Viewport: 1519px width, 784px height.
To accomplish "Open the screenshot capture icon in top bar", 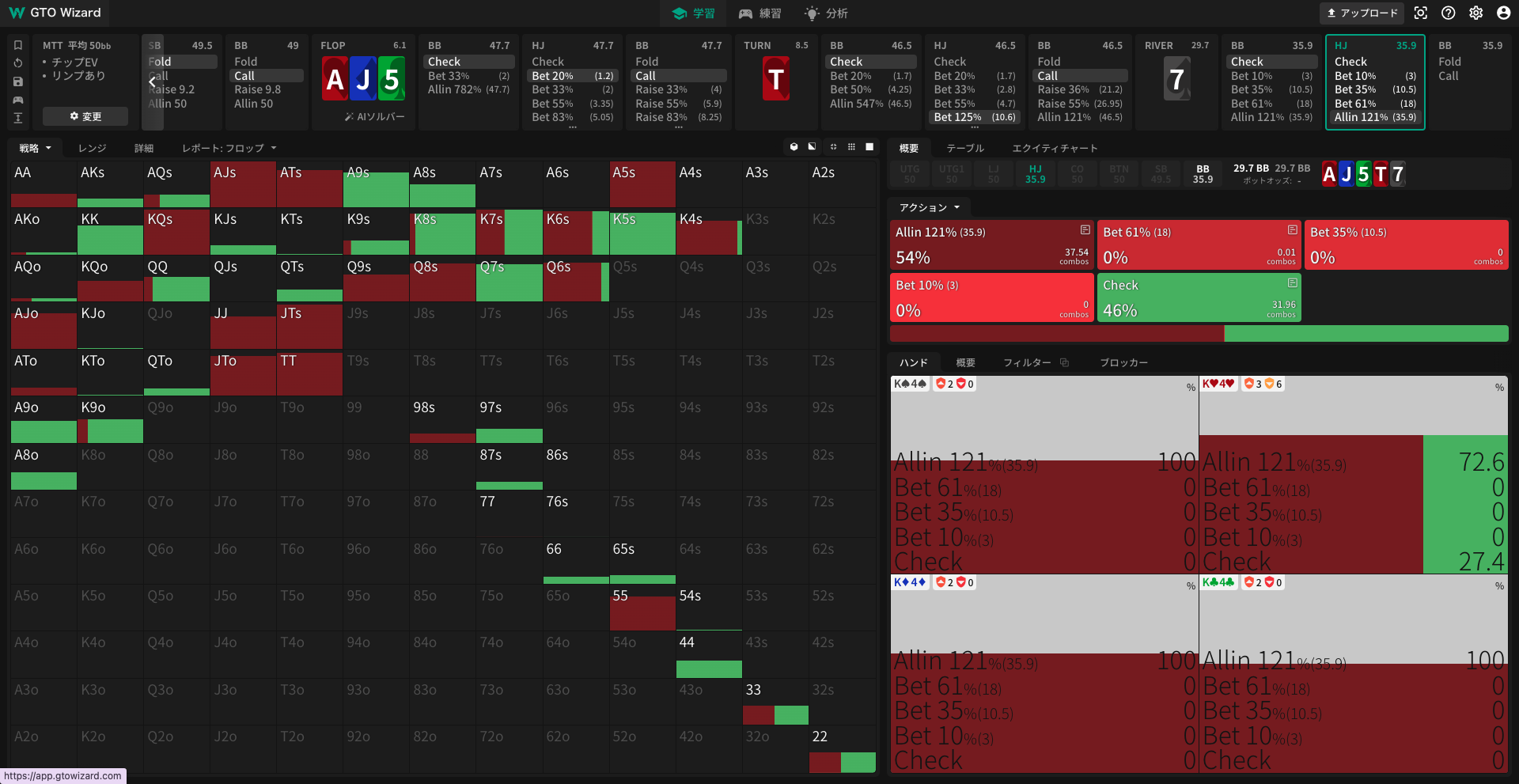I will [1421, 13].
